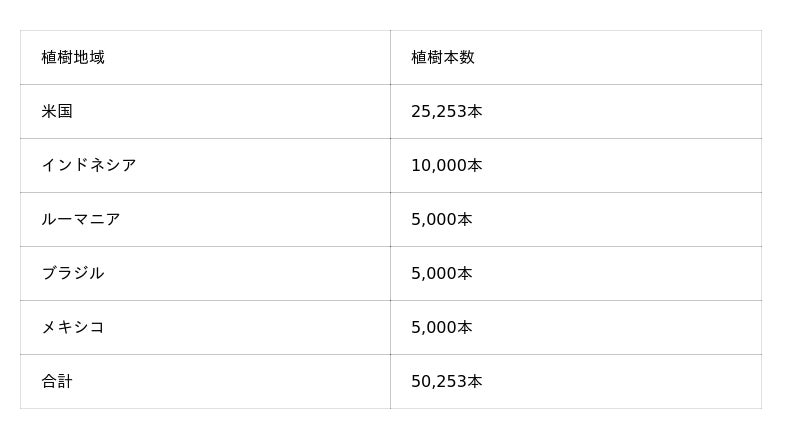Click the ブラジル region cell

click(72, 274)
